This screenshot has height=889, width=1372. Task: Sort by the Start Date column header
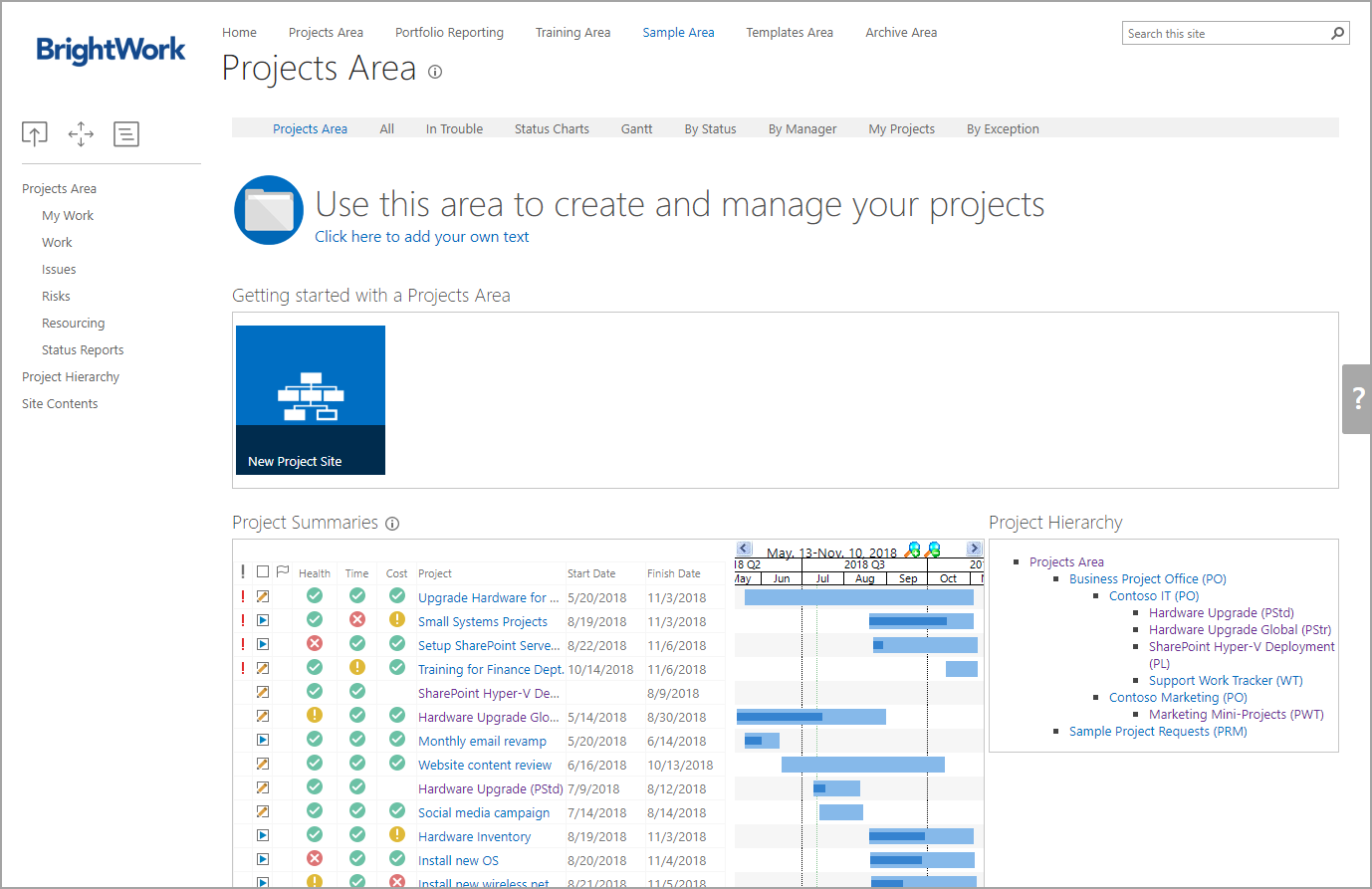pyautogui.click(x=591, y=573)
